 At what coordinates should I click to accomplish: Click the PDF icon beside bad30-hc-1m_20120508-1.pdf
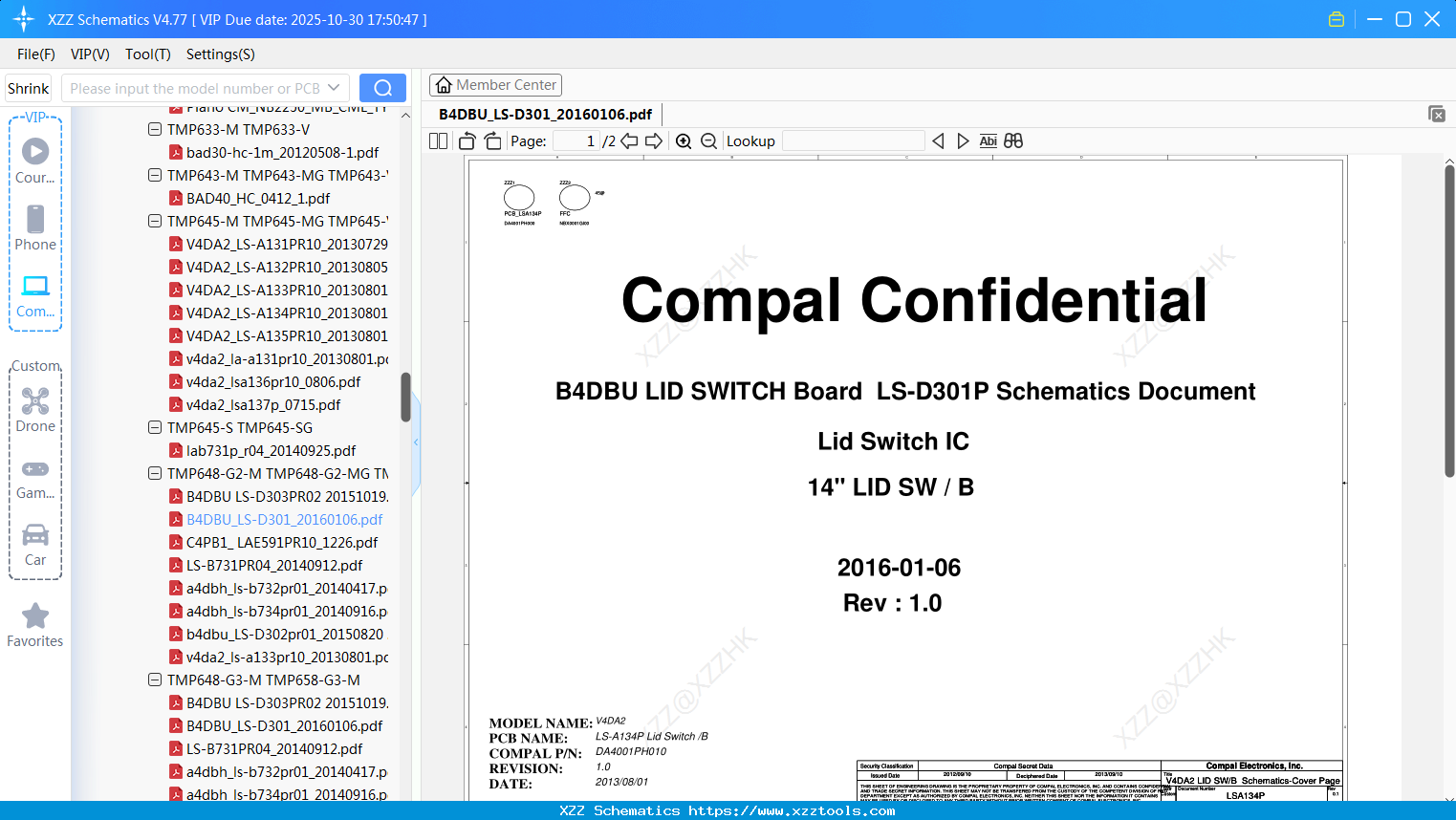176,152
